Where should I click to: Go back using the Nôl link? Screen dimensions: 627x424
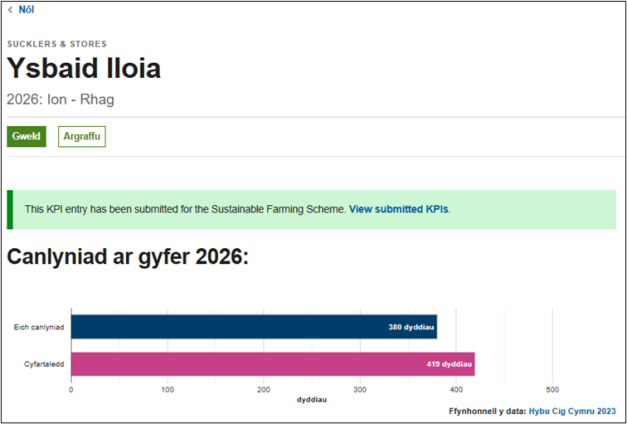point(26,9)
